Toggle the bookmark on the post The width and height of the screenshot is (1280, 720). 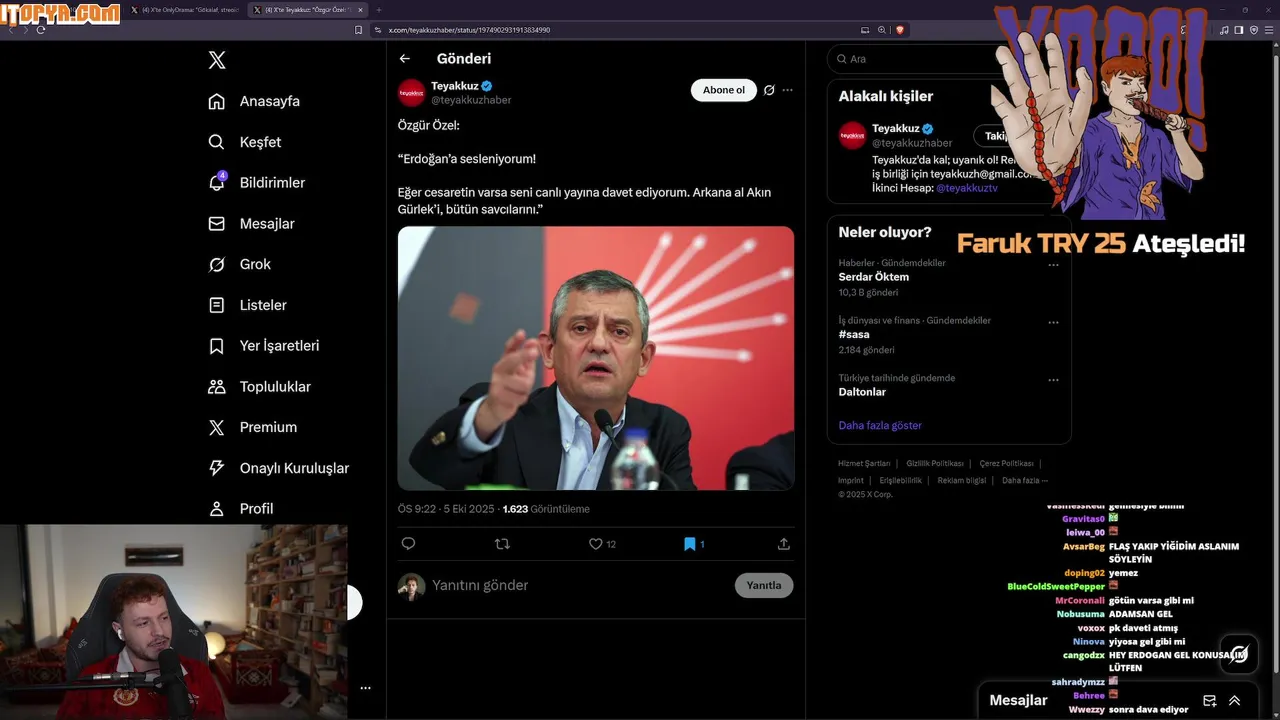coord(689,544)
